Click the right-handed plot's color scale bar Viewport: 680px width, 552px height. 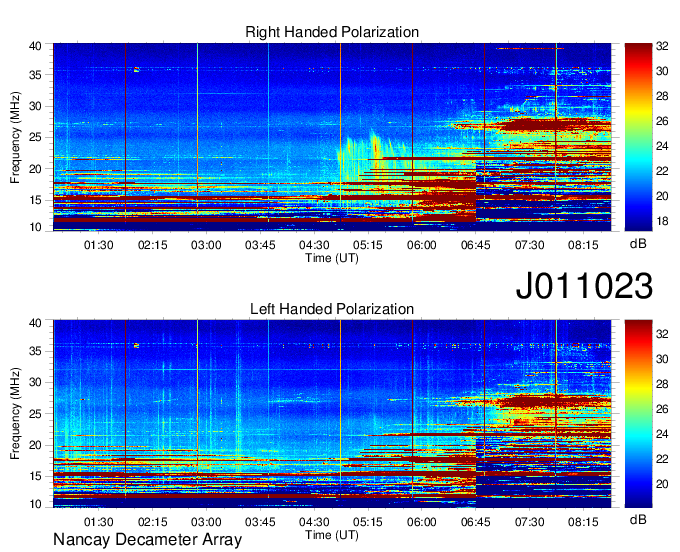coord(638,137)
